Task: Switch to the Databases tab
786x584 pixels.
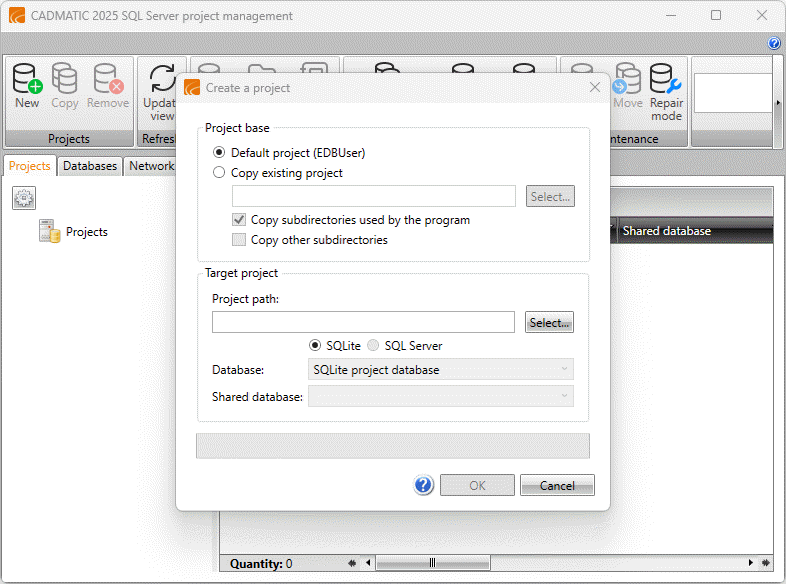Action: 90,166
